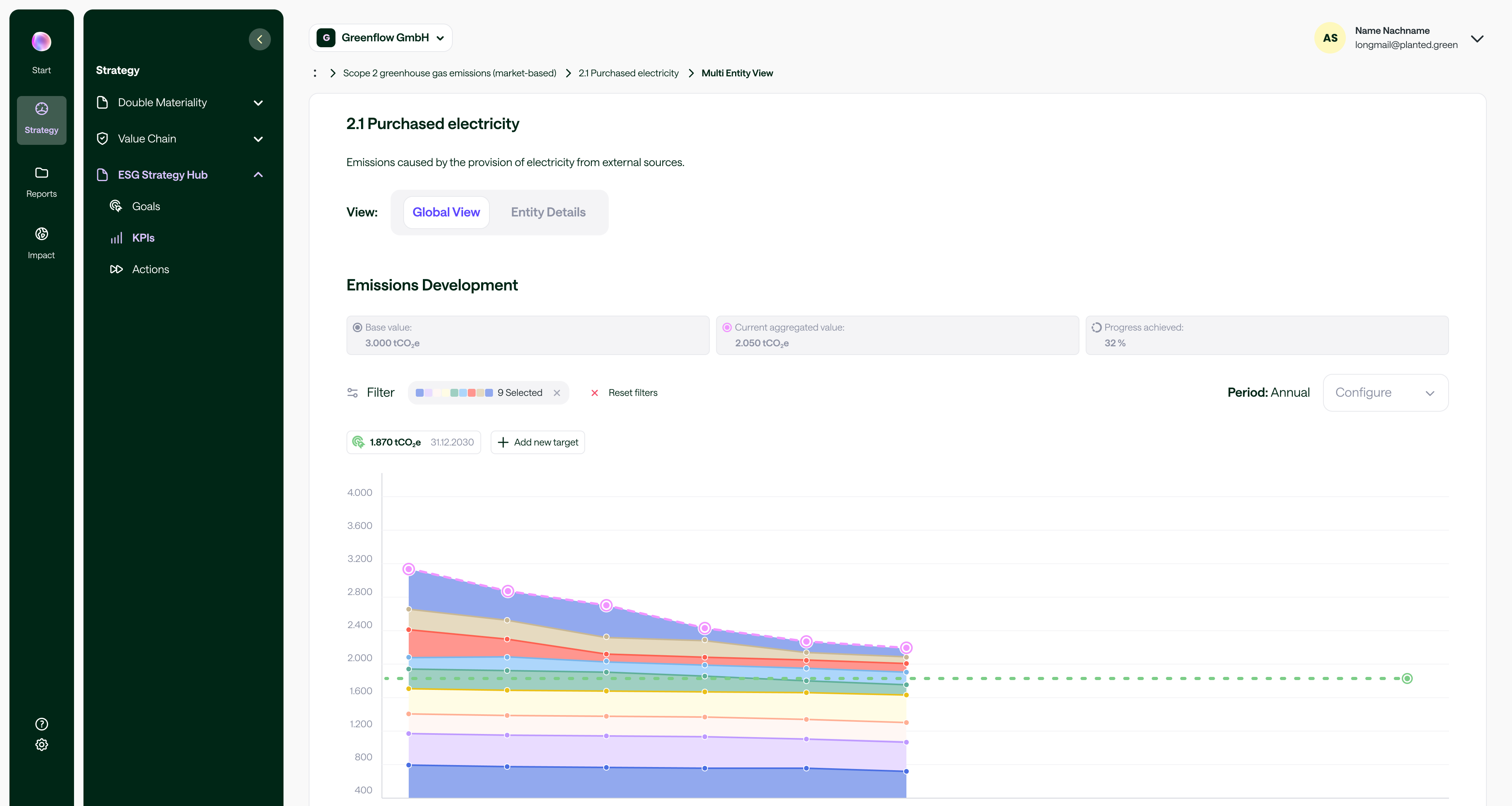1512x806 pixels.
Task: Open the 1.870 tCO₂e target chip
Action: (x=413, y=442)
